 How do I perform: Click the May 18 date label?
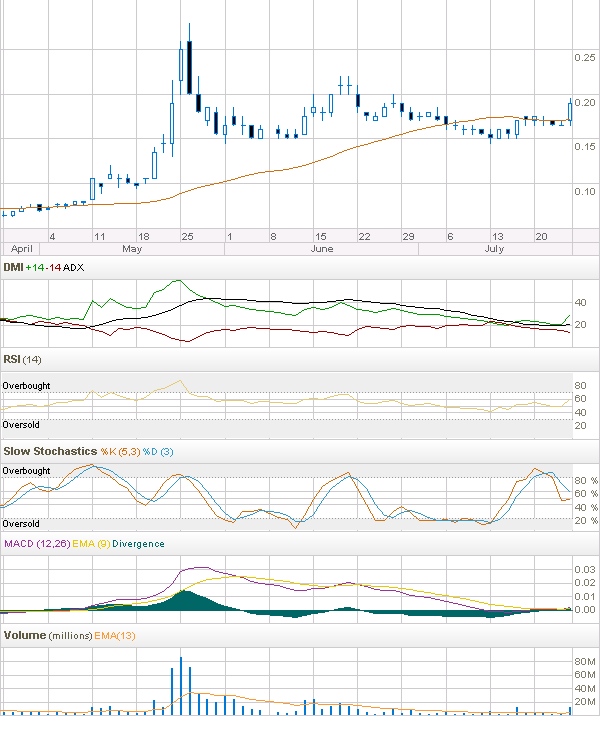144,236
